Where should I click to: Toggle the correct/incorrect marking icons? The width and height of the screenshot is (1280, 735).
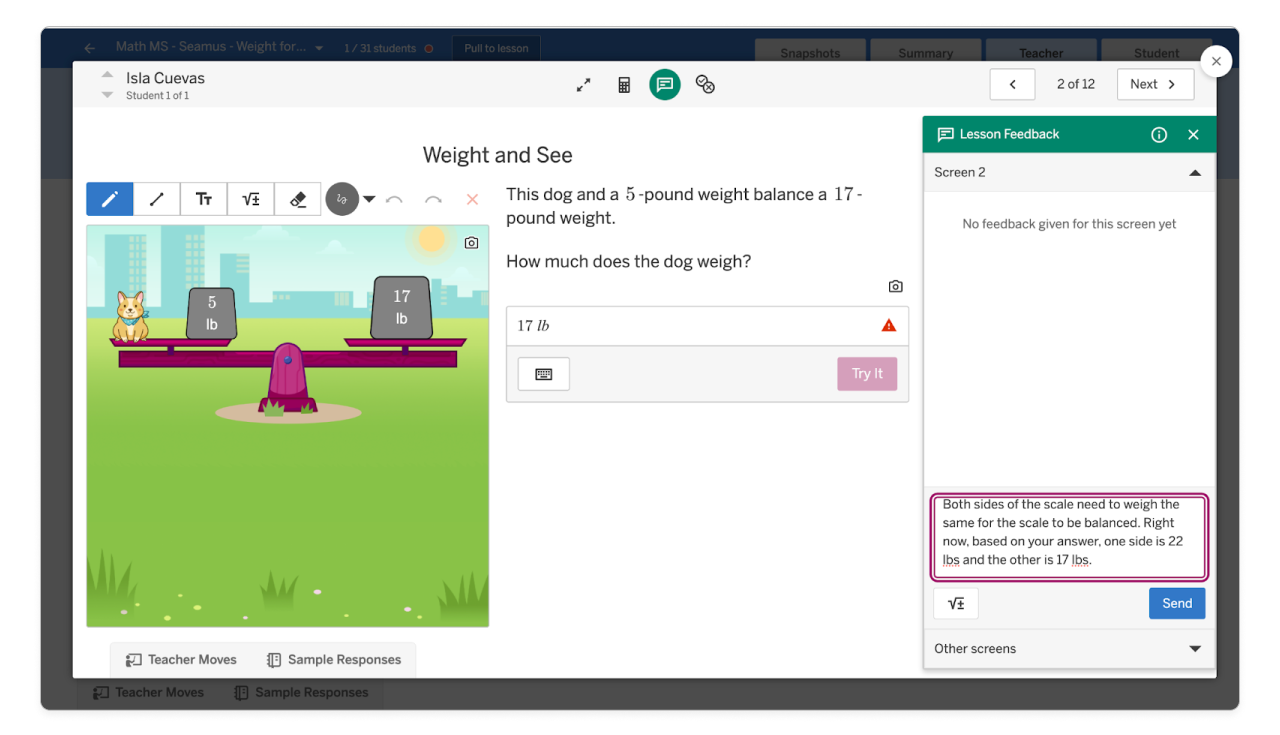click(x=705, y=84)
